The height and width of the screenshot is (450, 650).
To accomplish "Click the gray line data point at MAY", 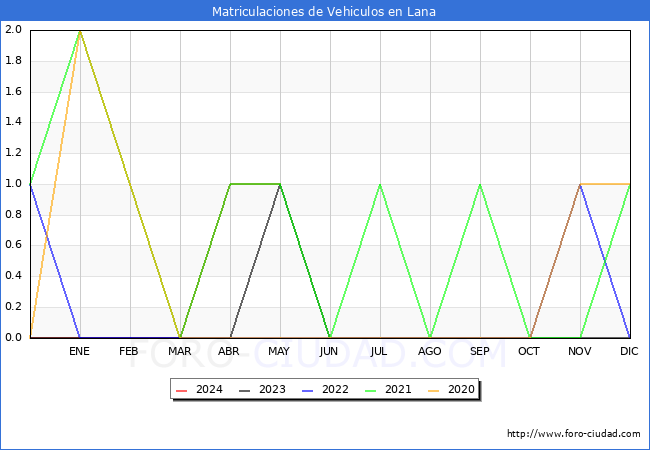I will pyautogui.click(x=280, y=184).
